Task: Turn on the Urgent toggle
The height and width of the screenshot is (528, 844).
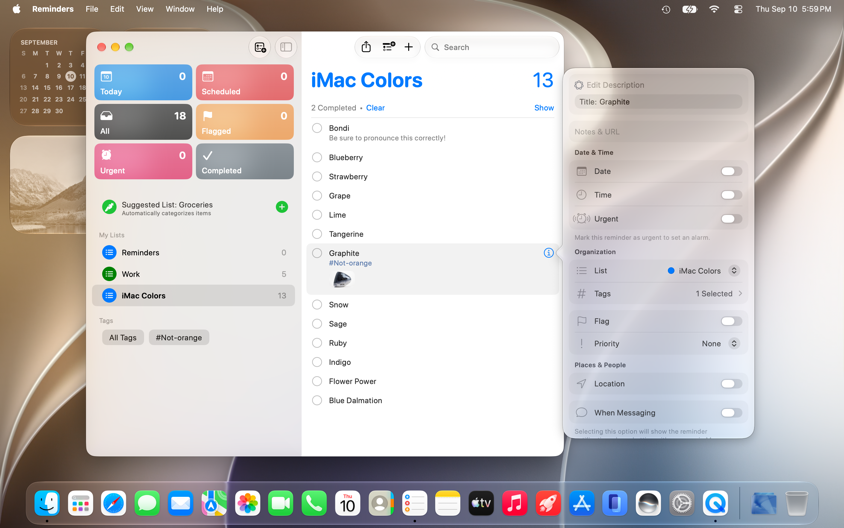Action: 731,219
